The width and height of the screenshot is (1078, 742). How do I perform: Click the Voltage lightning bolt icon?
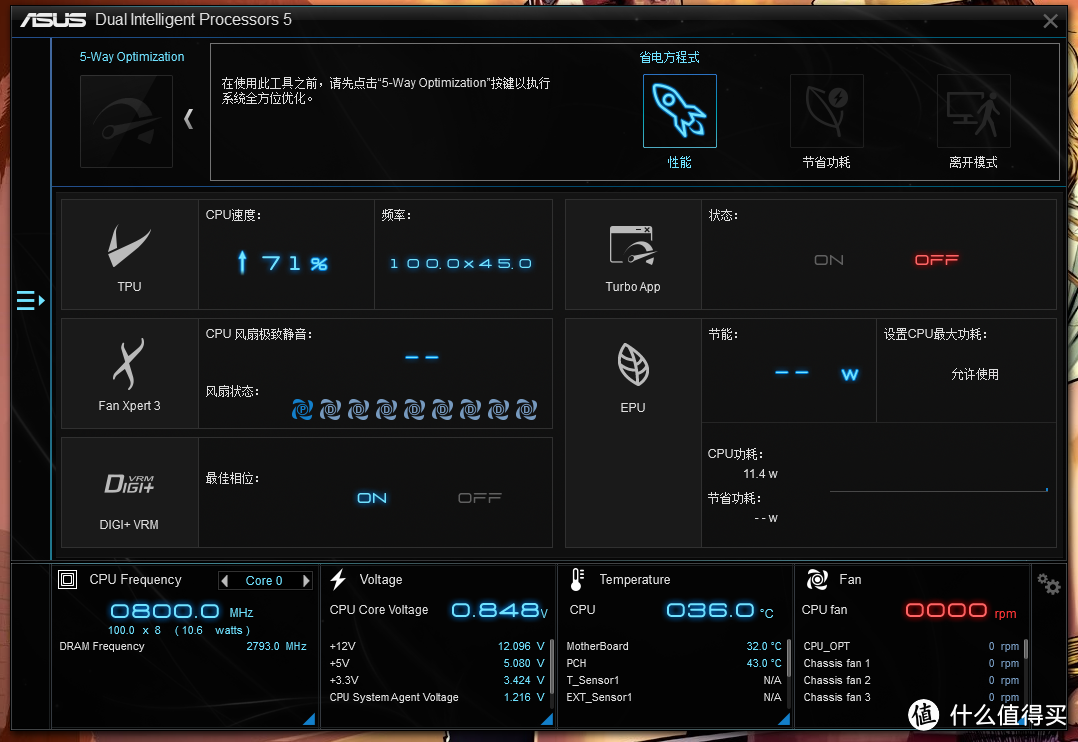[x=338, y=580]
